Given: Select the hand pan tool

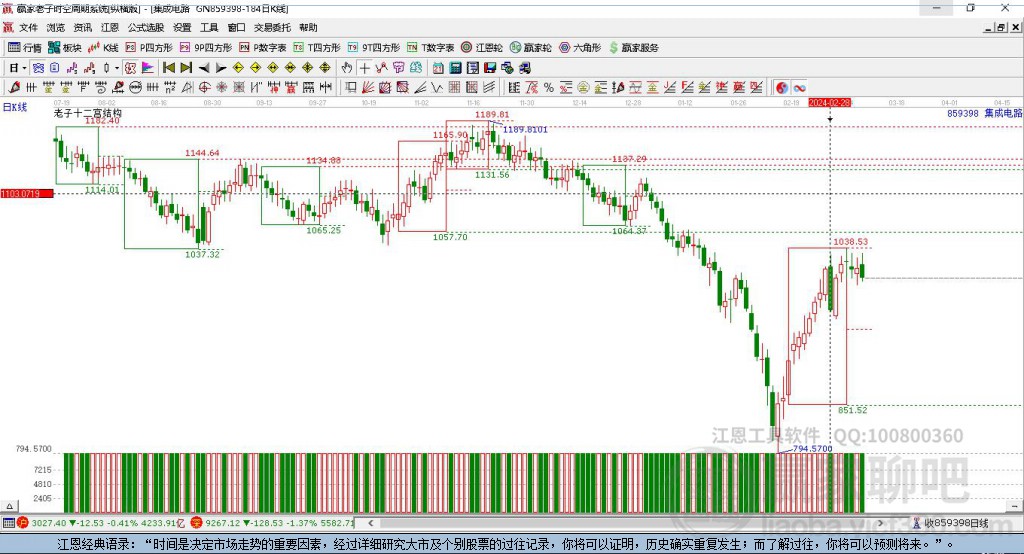Looking at the screenshot, I should pyautogui.click(x=347, y=68).
